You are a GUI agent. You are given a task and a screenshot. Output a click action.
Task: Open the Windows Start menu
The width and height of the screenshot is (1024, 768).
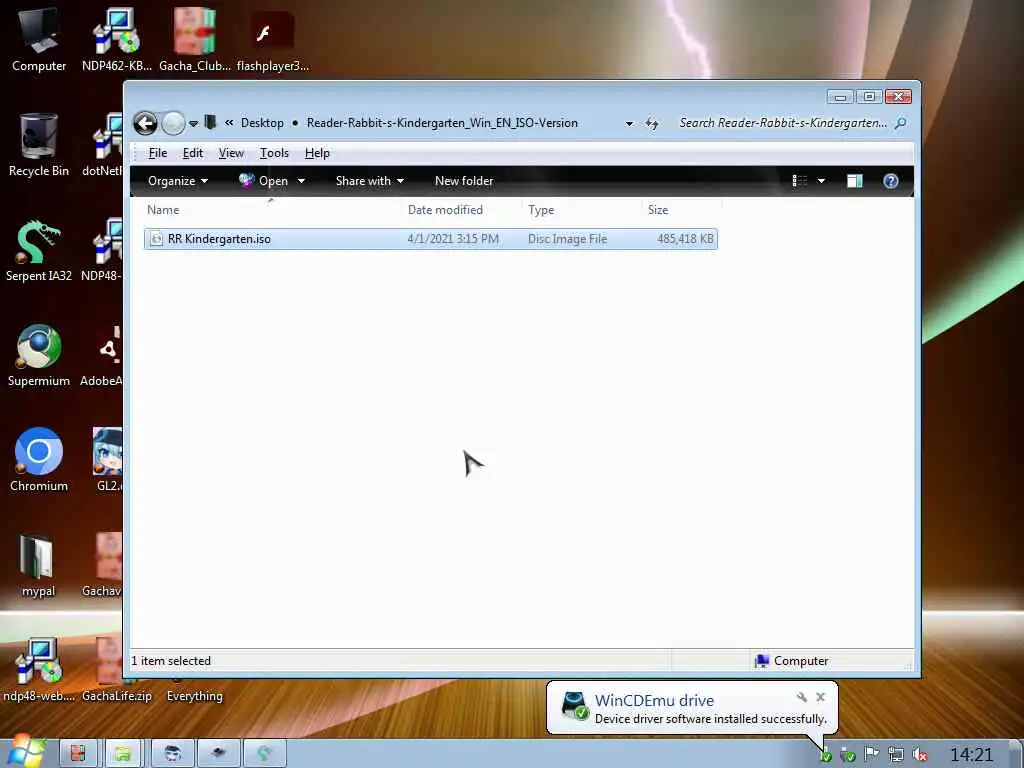point(27,752)
